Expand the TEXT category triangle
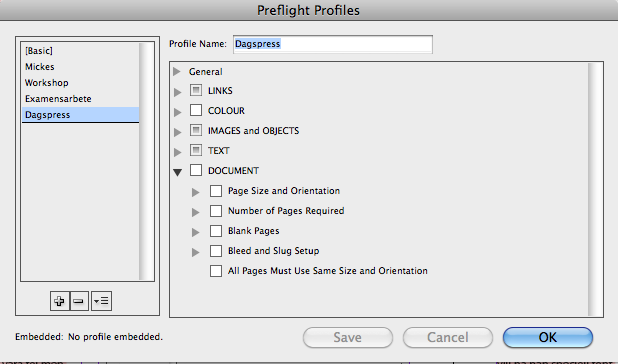618x364 pixels. pos(177,152)
